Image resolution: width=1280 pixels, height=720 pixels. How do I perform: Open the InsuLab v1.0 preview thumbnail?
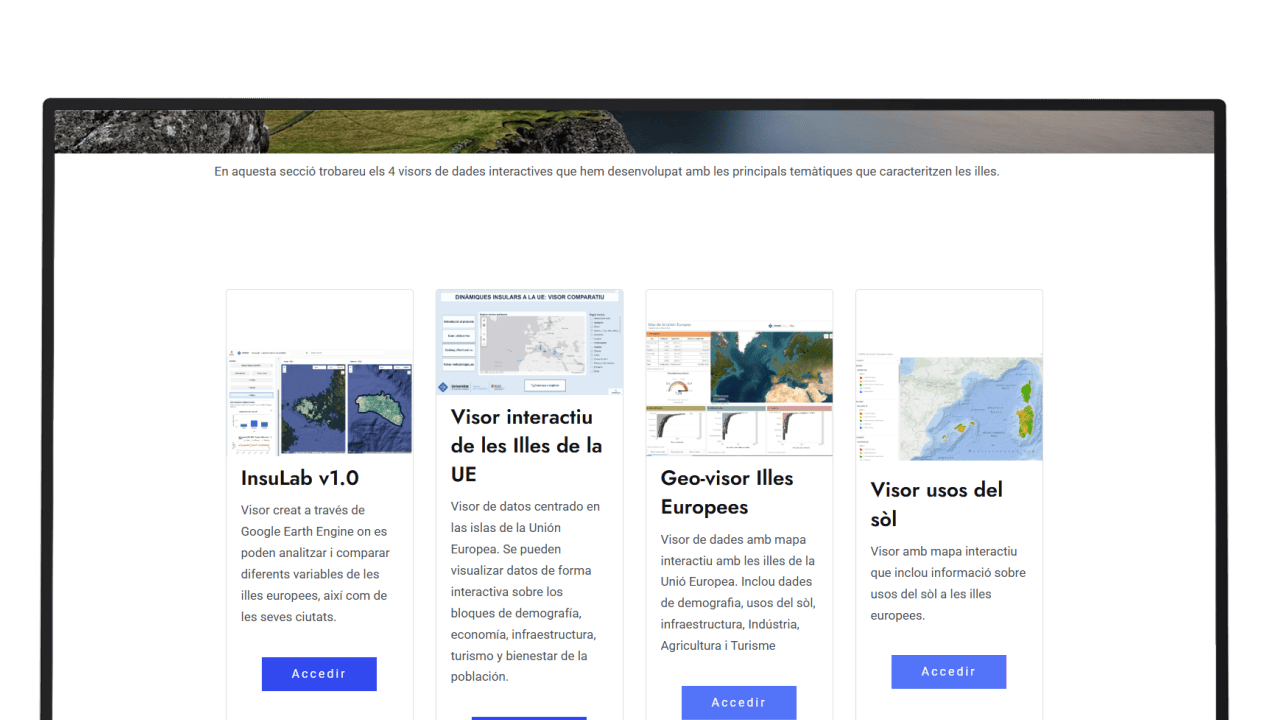(319, 402)
